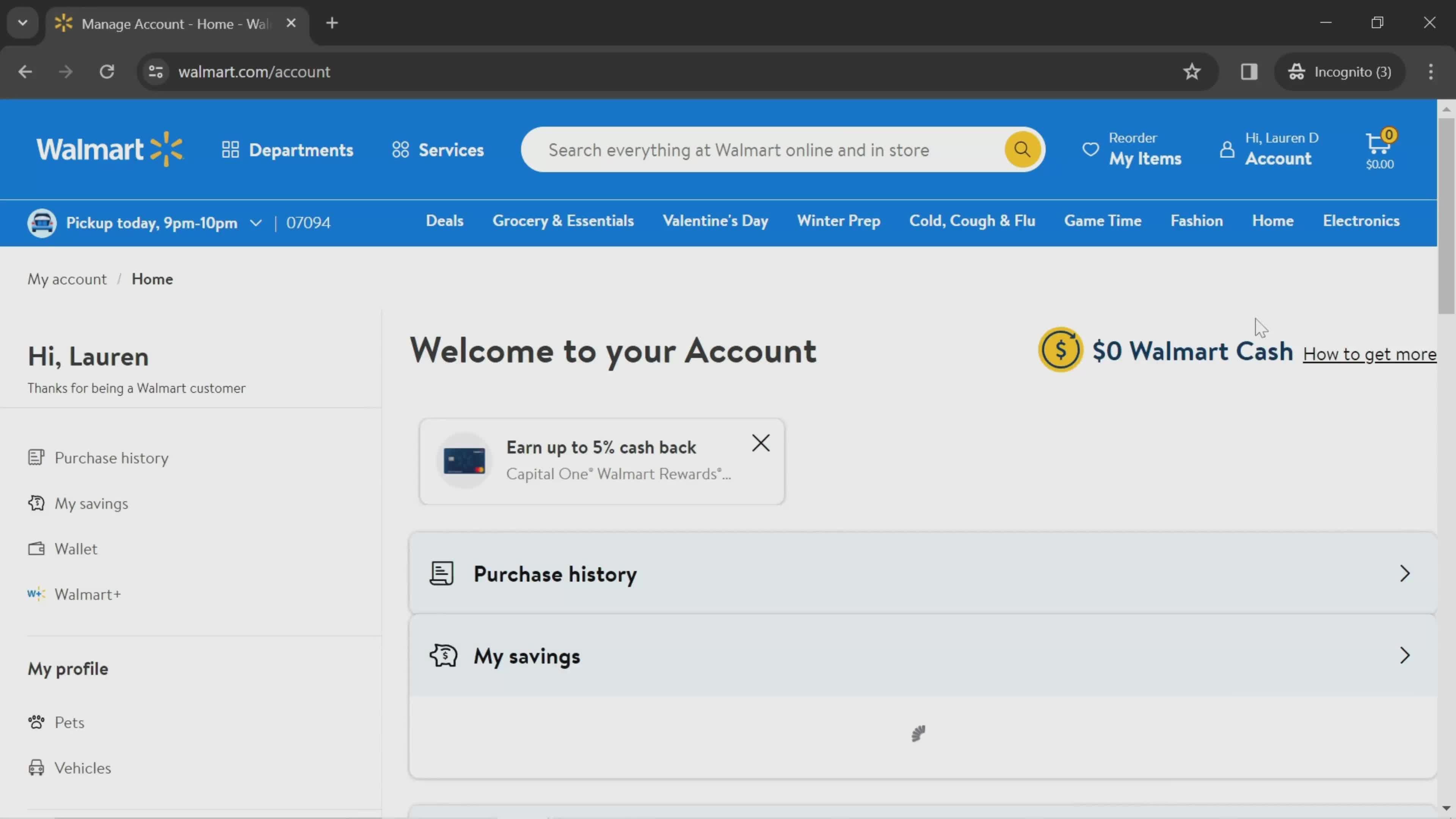Expand My savings chevron in main panel
This screenshot has height=819, width=1456.
(1404, 656)
